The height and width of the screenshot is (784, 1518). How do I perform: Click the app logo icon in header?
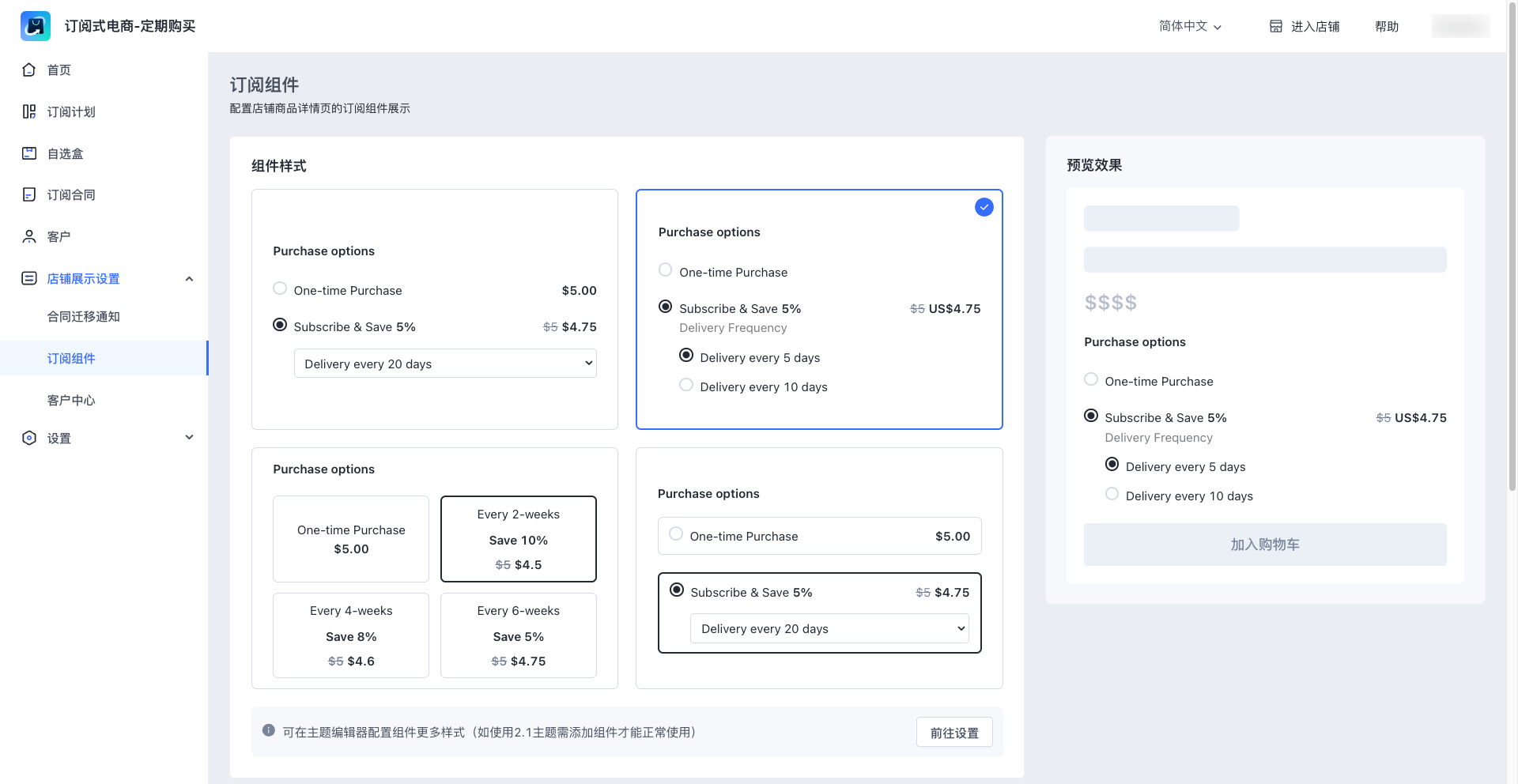[x=36, y=26]
